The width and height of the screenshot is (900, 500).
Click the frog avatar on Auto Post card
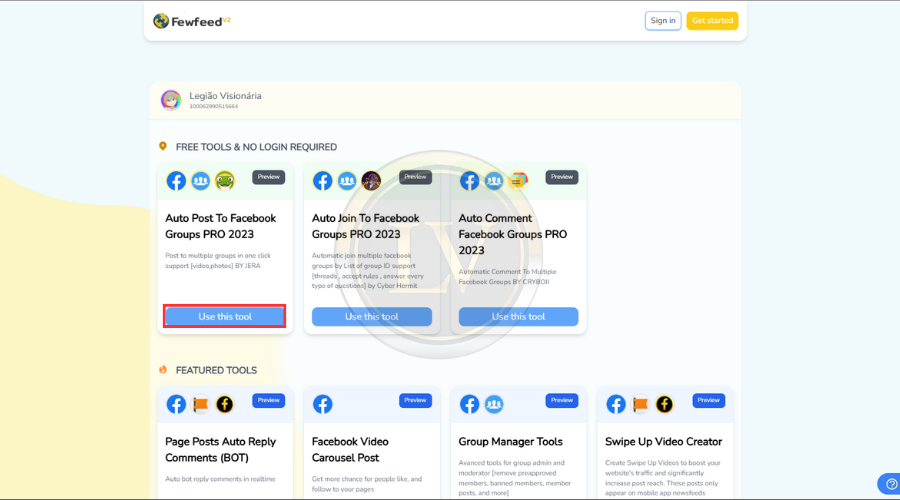(224, 181)
